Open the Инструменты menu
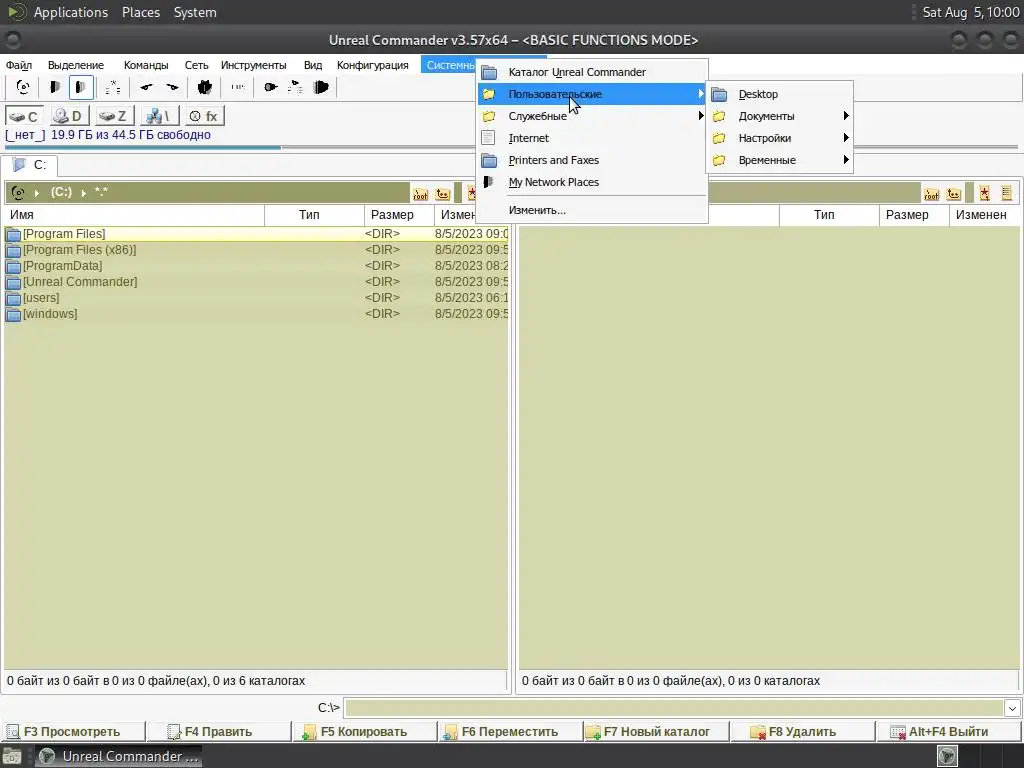This screenshot has width=1024, height=768. pyautogui.click(x=253, y=65)
